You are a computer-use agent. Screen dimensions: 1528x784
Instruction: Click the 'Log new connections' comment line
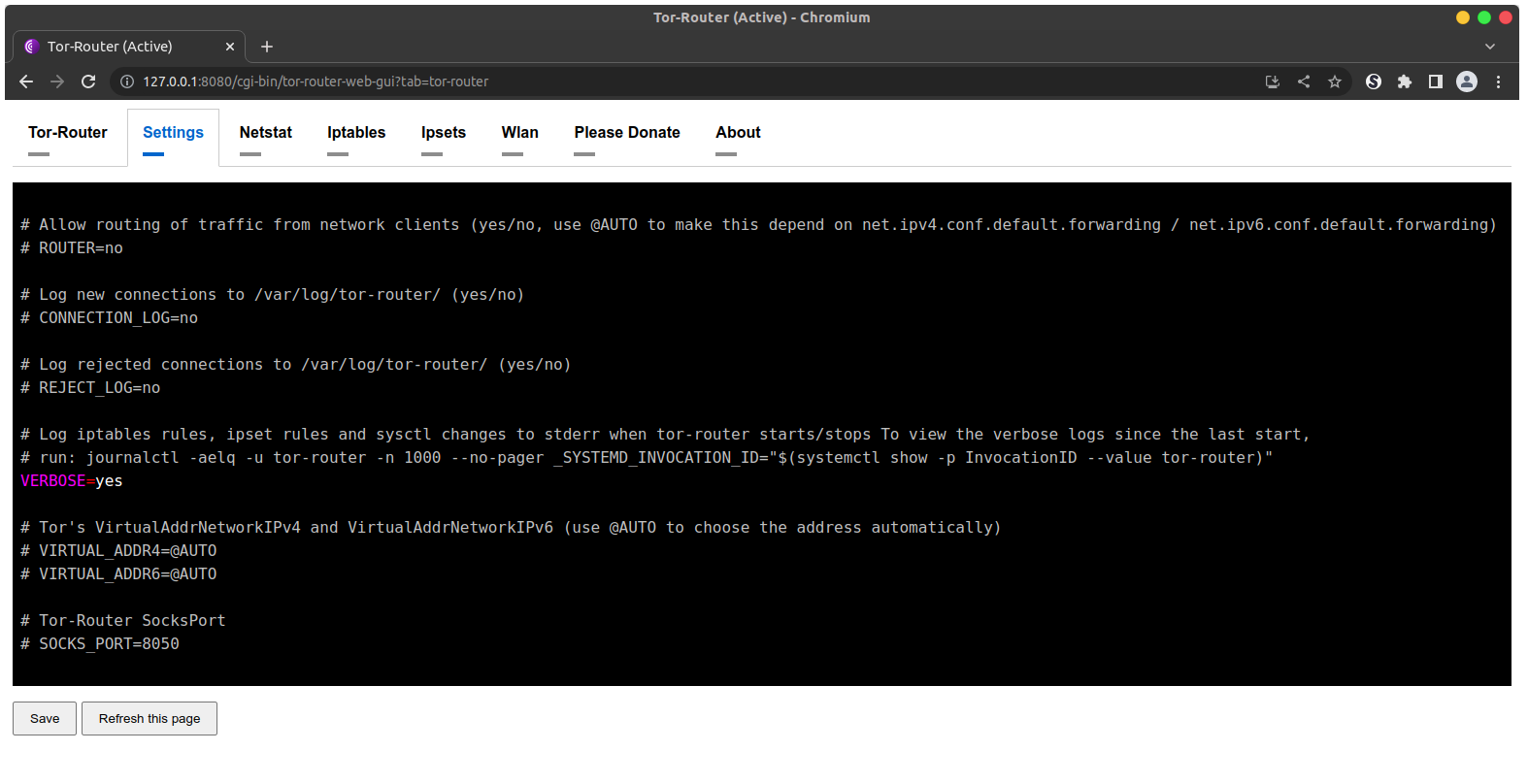273,295
